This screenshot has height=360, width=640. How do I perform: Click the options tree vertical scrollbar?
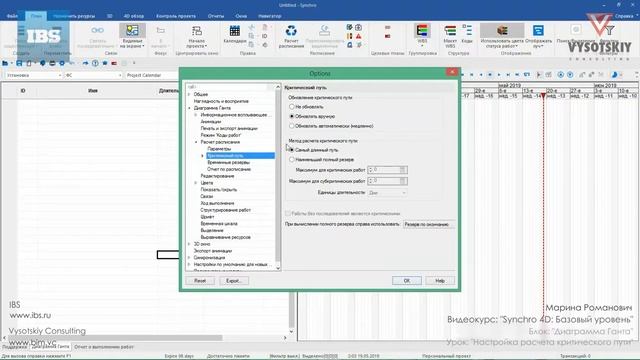[278, 178]
